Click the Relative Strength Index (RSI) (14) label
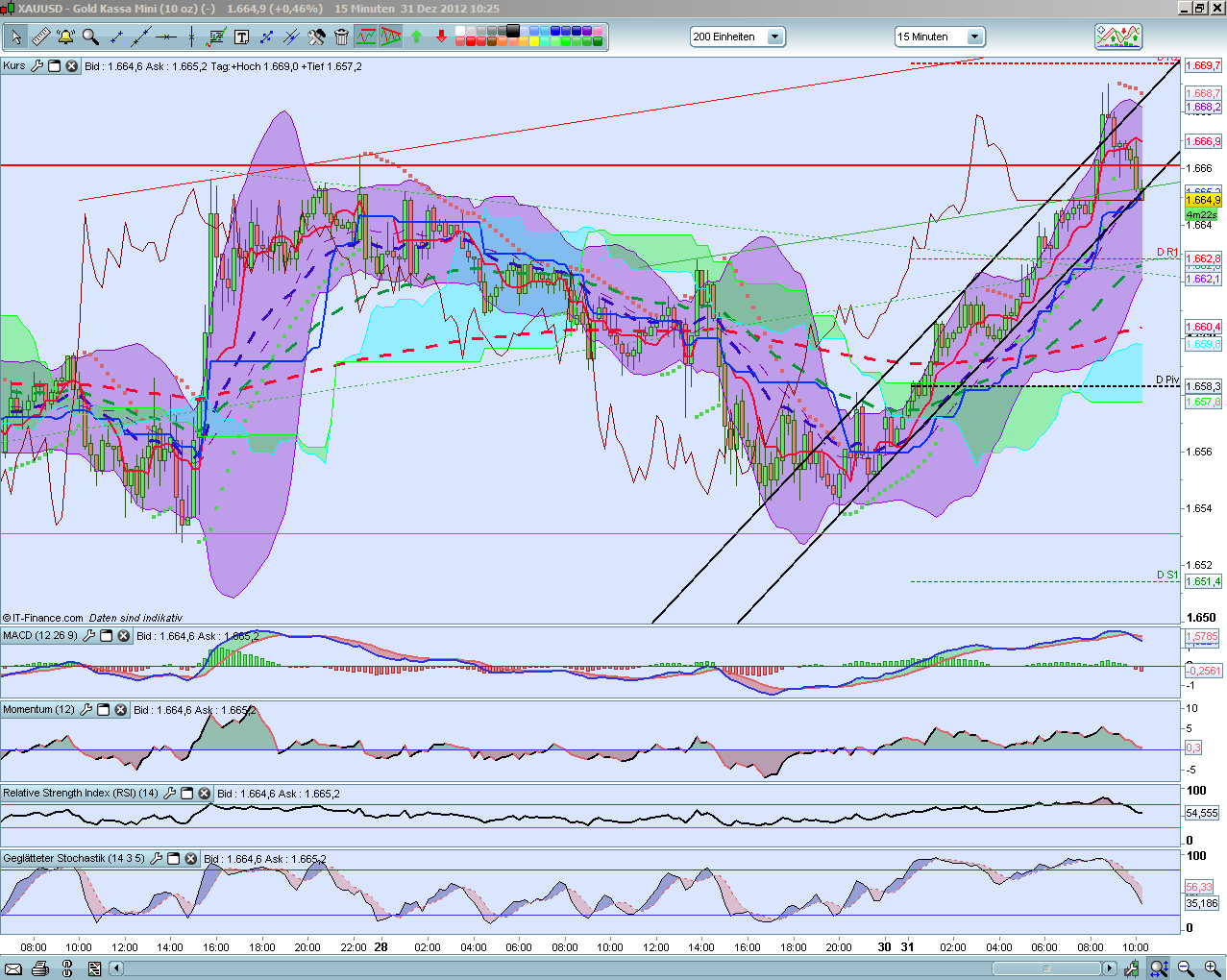1227x980 pixels. [x=81, y=793]
